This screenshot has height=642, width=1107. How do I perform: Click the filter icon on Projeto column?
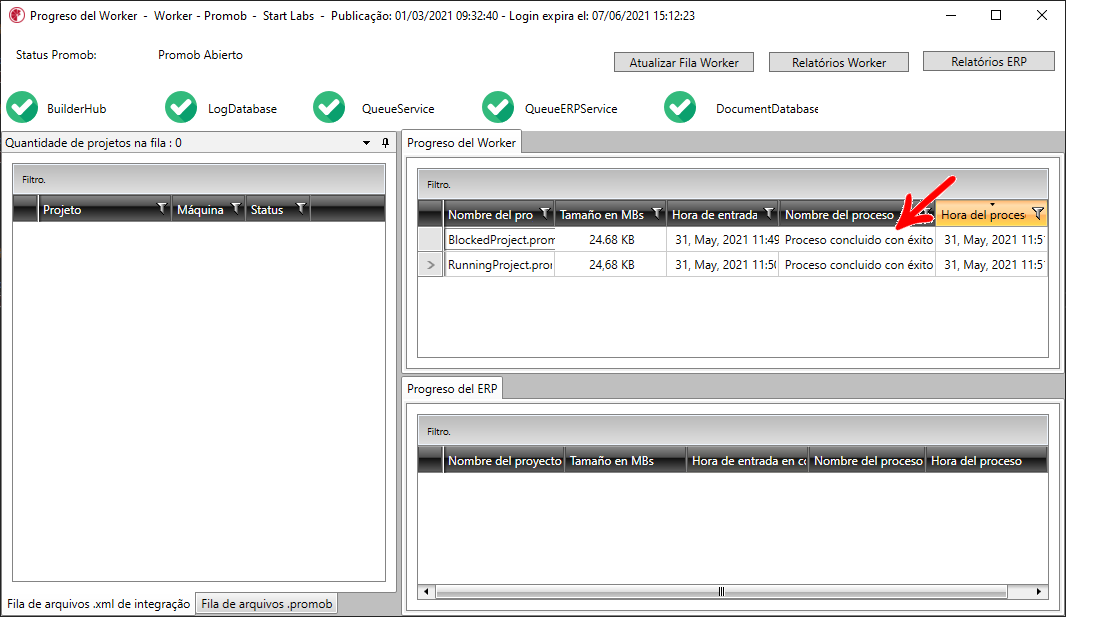[x=162, y=209]
